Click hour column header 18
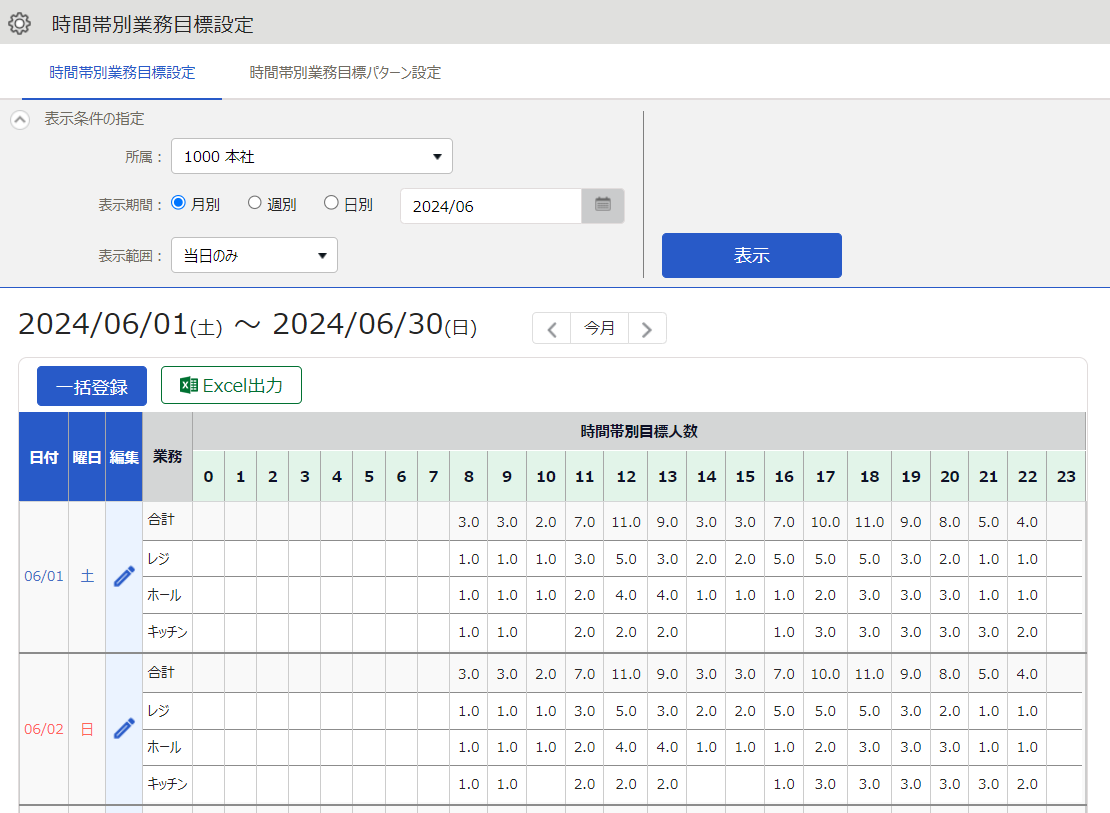 tap(869, 477)
